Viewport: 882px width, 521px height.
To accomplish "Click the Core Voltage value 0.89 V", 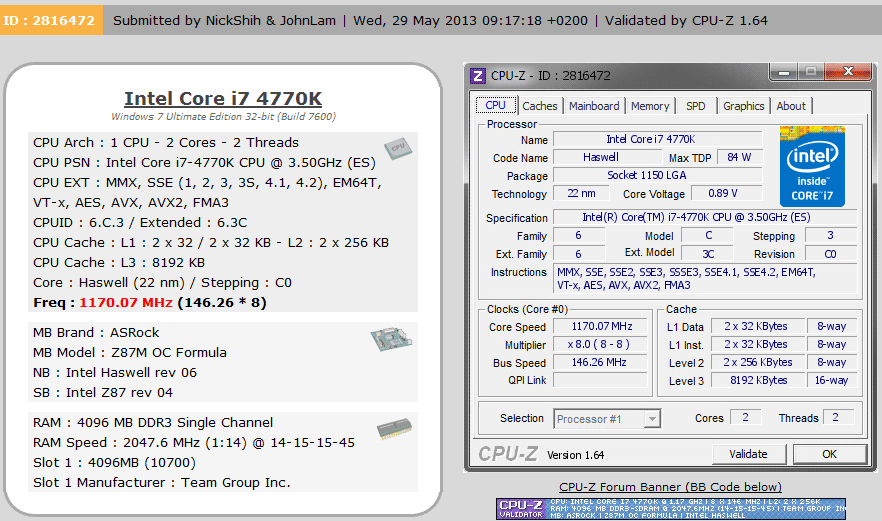I will [727, 193].
